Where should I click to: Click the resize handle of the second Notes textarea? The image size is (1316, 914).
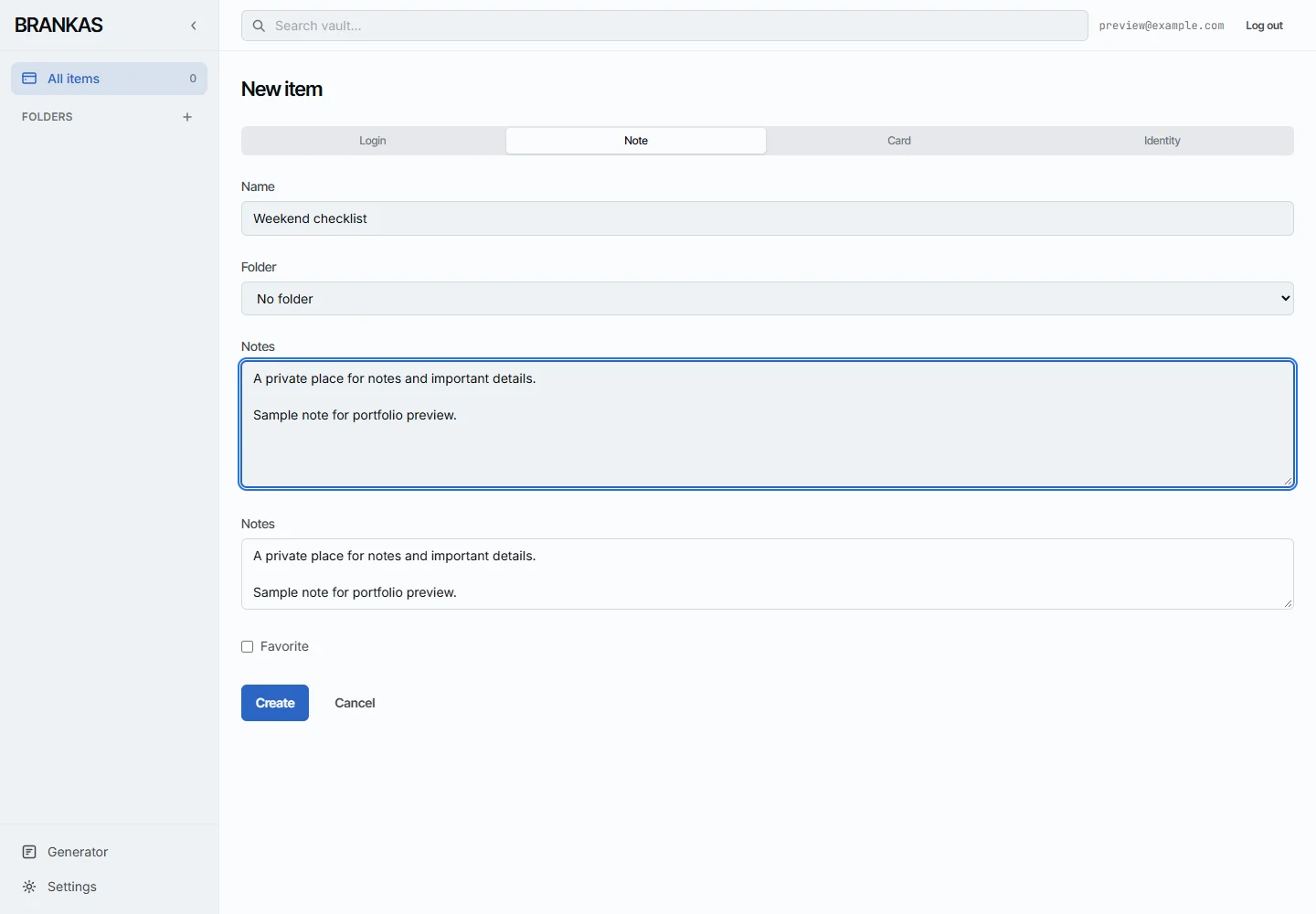[1288, 603]
